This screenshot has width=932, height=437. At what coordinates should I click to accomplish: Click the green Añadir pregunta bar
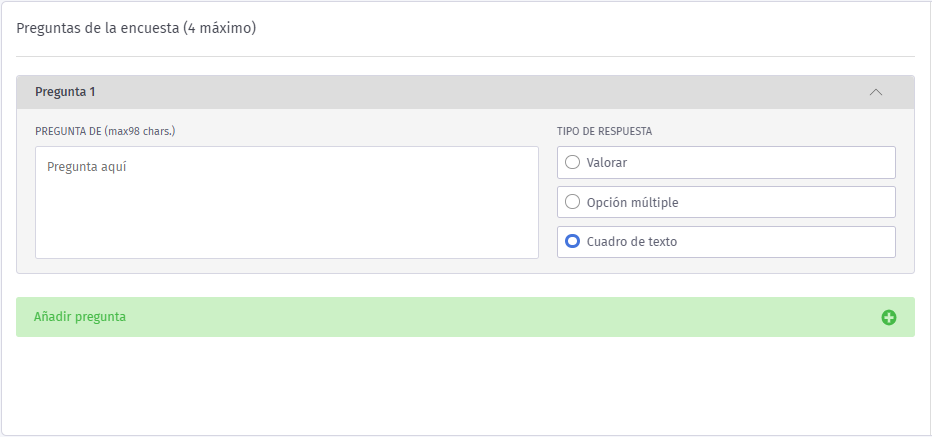click(465, 317)
